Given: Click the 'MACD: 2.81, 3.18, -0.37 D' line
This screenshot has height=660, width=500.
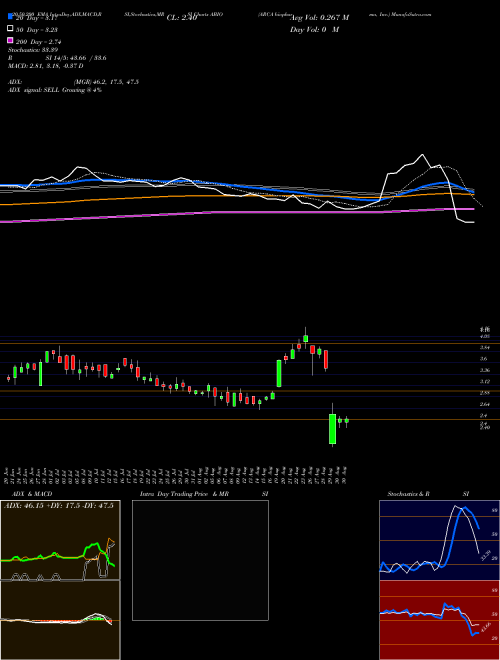Looking at the screenshot, I should coord(45,66).
